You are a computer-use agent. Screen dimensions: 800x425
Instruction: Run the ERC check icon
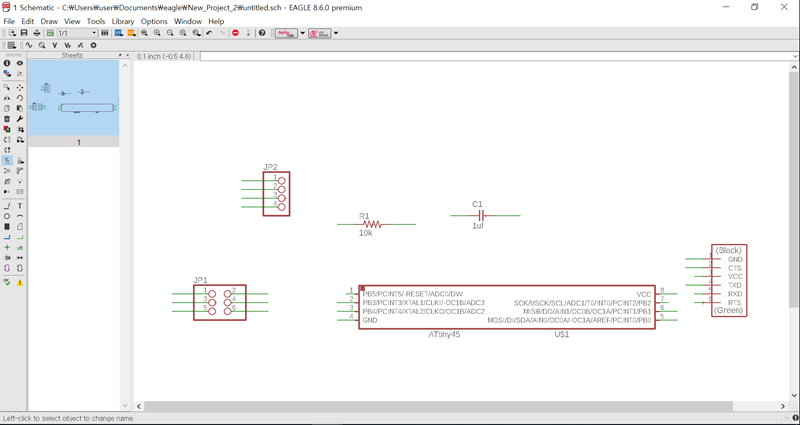click(x=7, y=282)
